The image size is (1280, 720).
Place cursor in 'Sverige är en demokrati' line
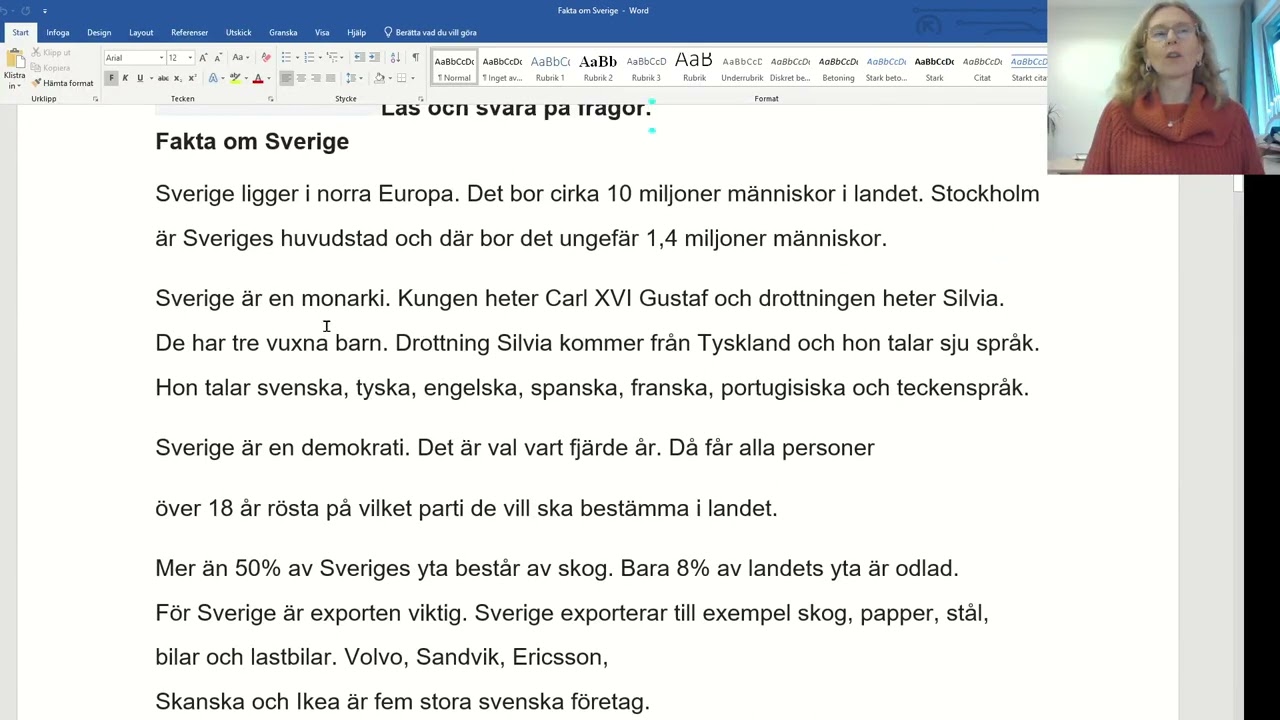515,448
